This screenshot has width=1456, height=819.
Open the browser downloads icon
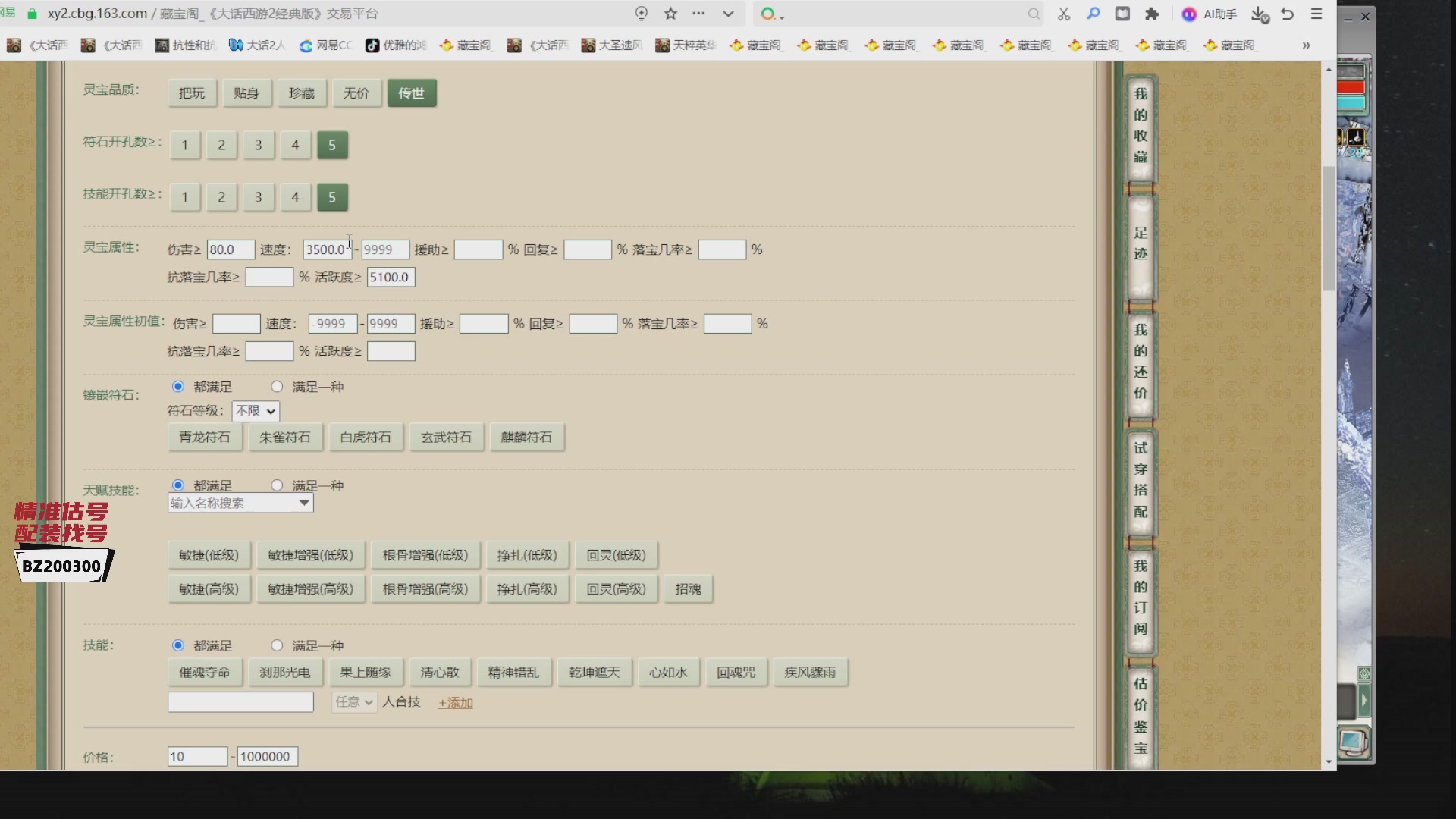click(x=1260, y=14)
